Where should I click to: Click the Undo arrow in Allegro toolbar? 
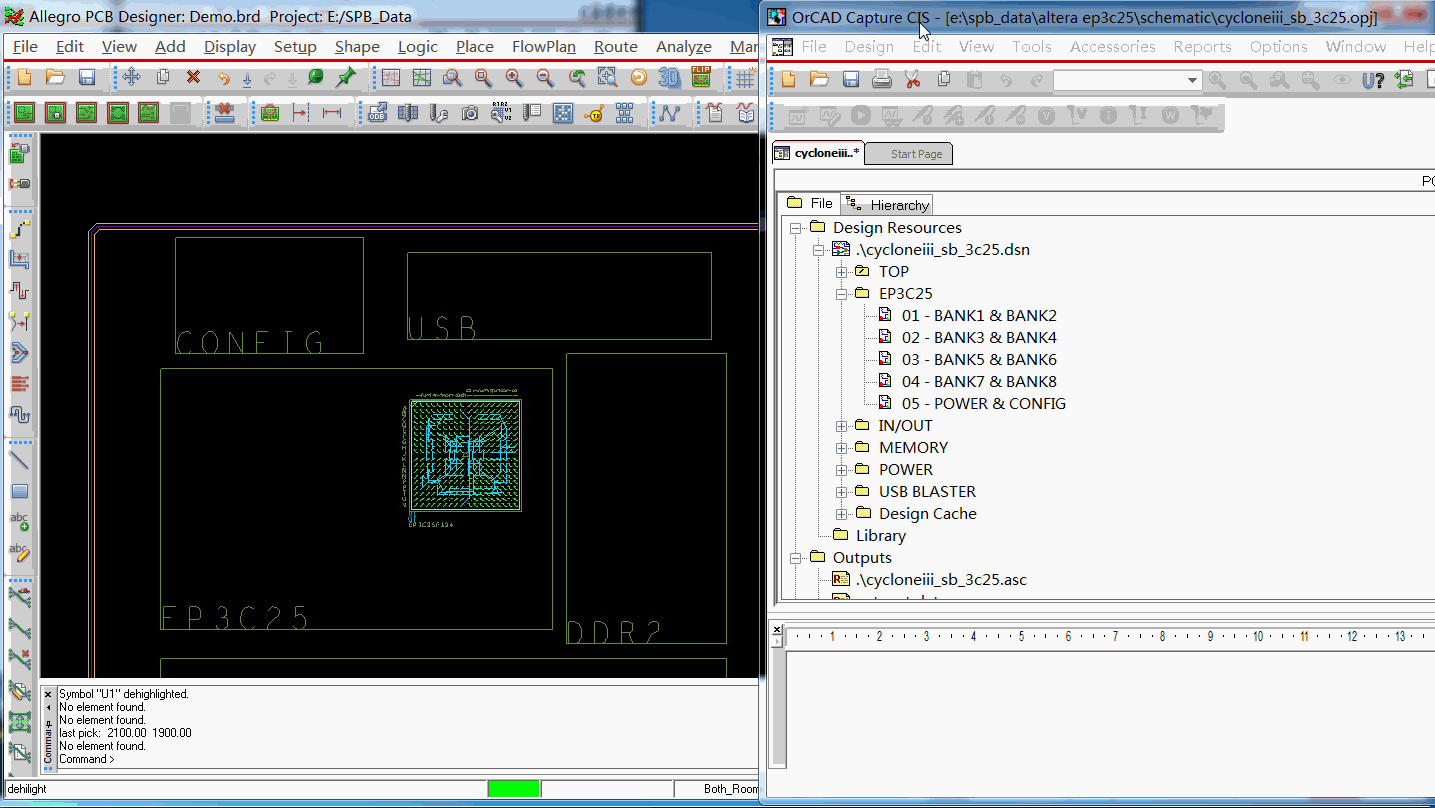click(224, 78)
